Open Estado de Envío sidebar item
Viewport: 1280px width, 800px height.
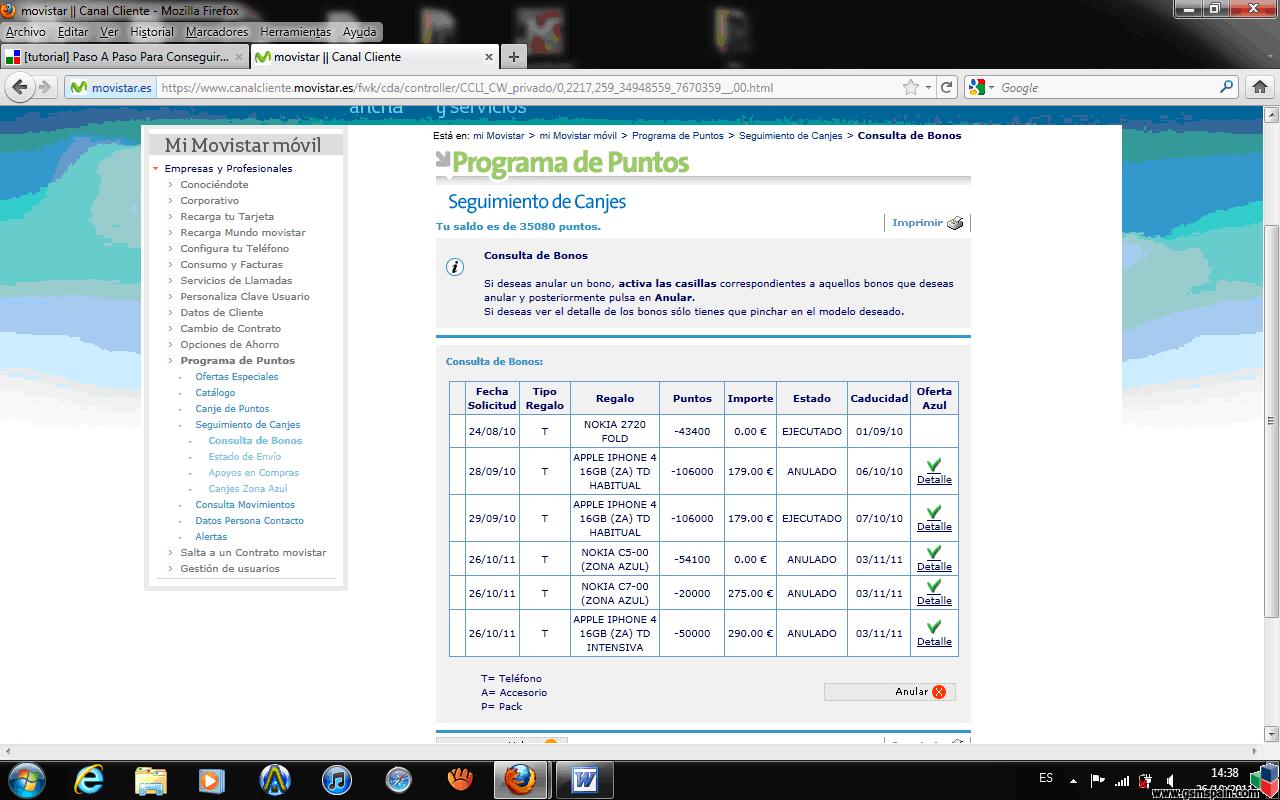pos(245,456)
